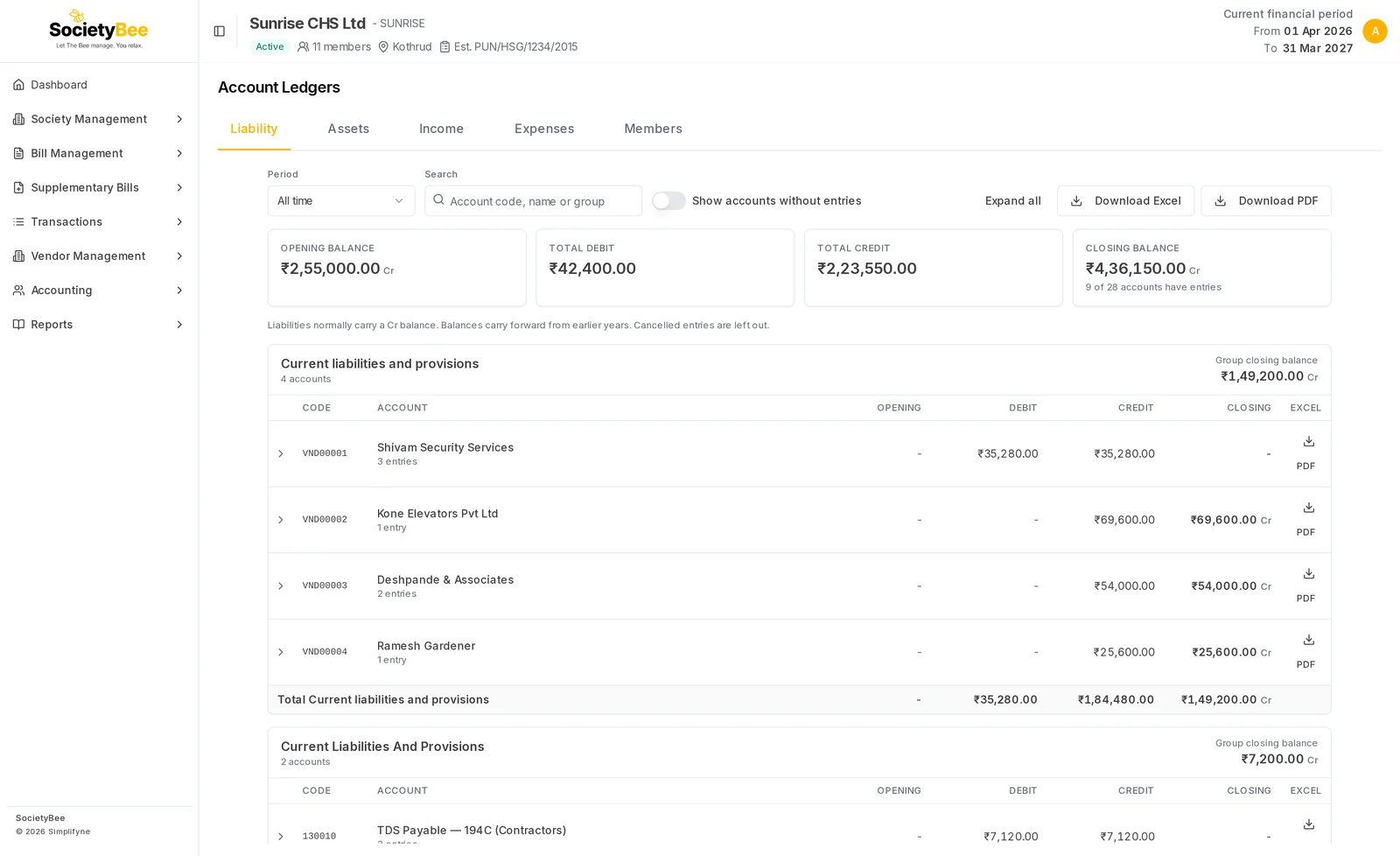Click the Reports book icon
The image size is (1400, 856).
pos(18,324)
